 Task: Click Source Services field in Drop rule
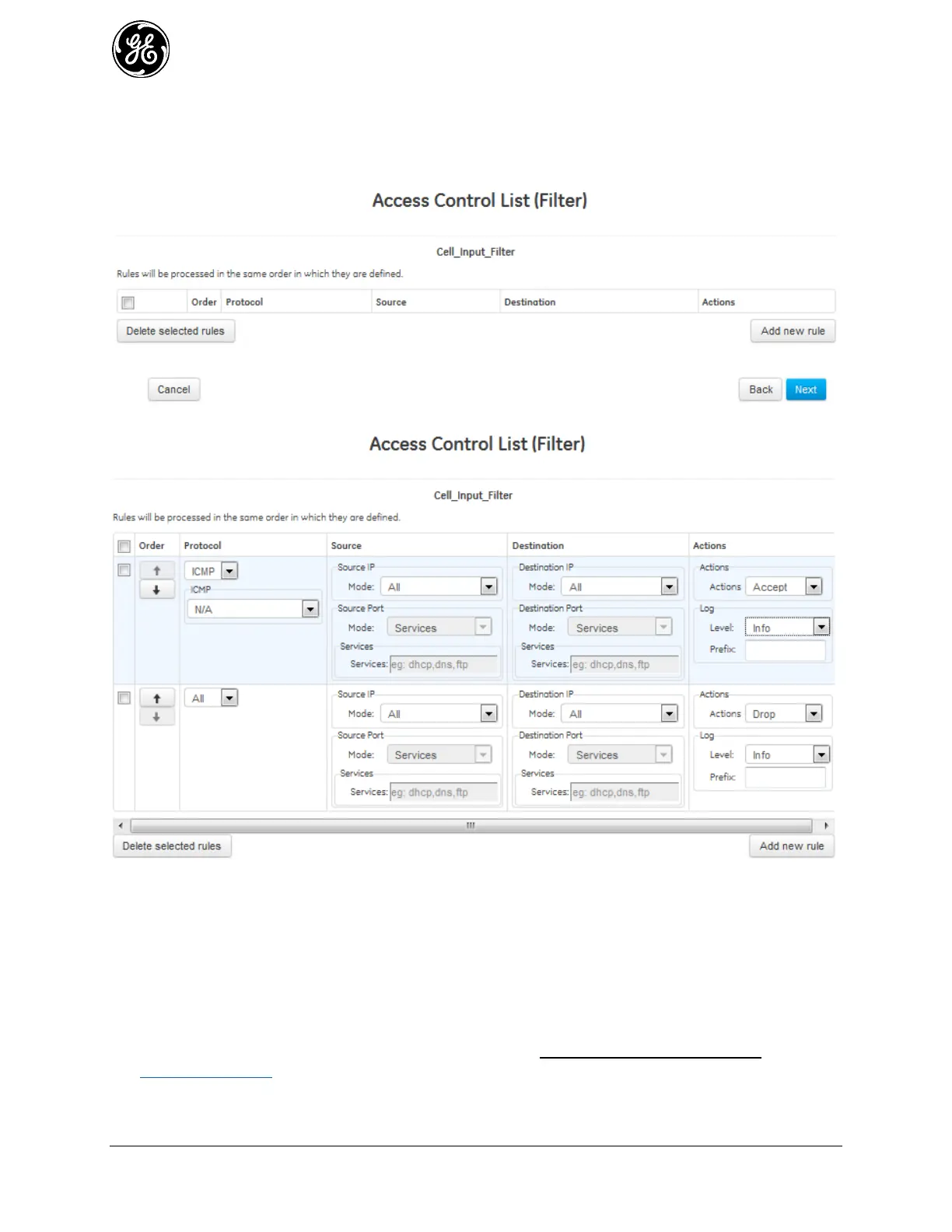click(x=444, y=792)
